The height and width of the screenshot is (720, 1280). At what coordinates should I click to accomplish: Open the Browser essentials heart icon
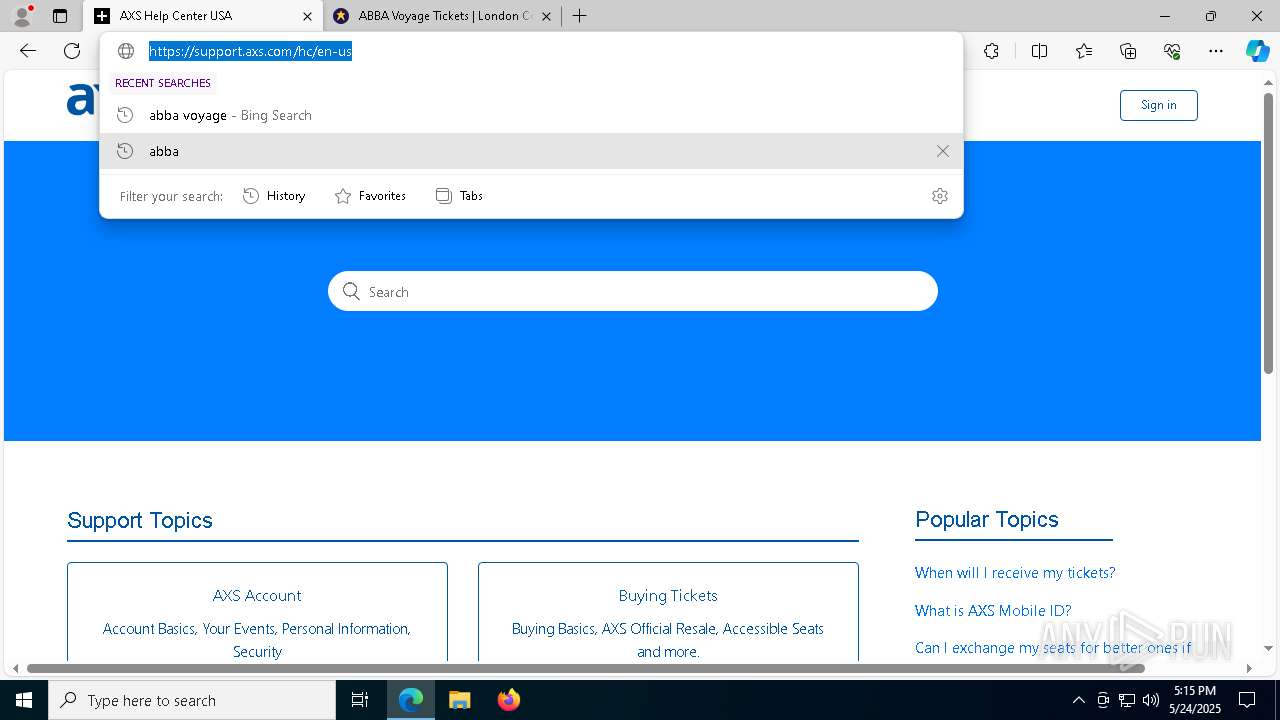[x=1172, y=51]
